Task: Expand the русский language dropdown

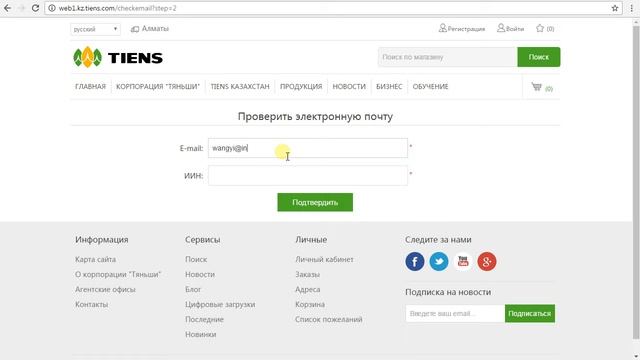Action: pyautogui.click(x=96, y=29)
